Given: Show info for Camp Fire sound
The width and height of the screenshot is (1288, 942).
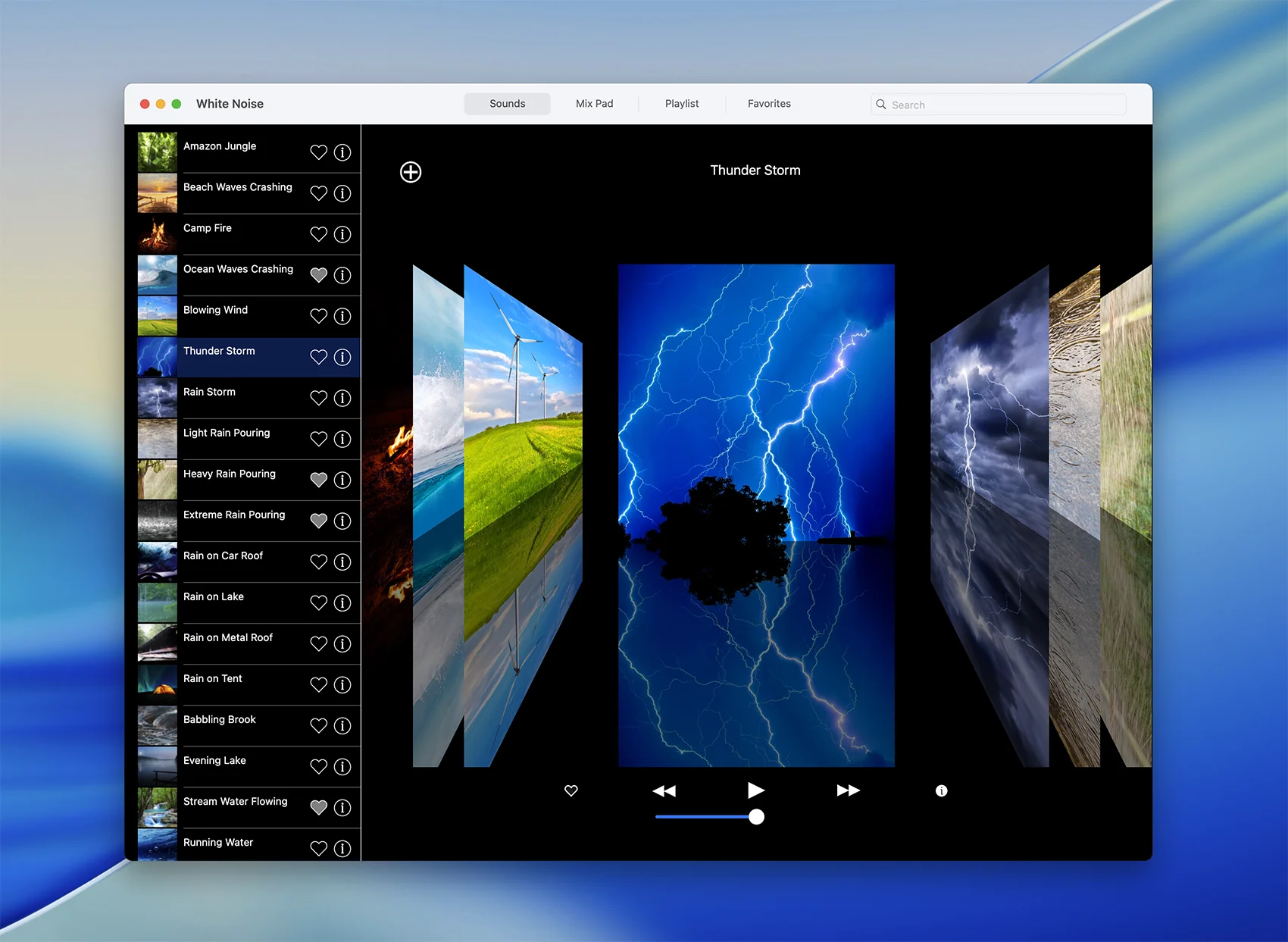Looking at the screenshot, I should 342,234.
